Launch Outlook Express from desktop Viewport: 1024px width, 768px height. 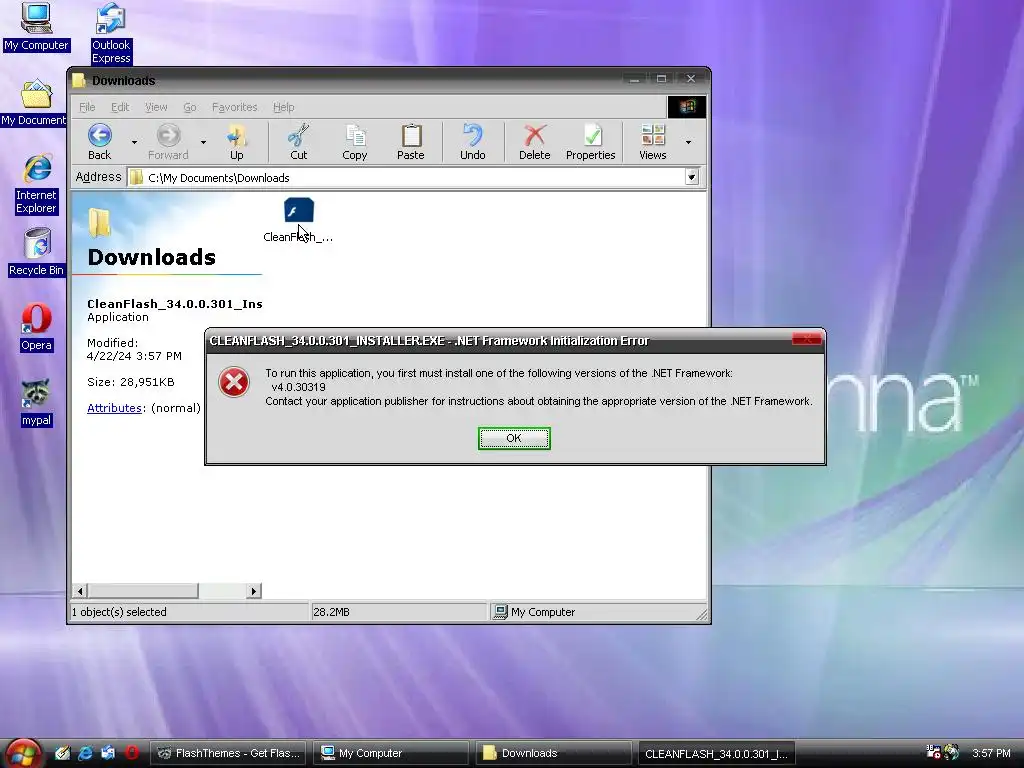coord(110,33)
